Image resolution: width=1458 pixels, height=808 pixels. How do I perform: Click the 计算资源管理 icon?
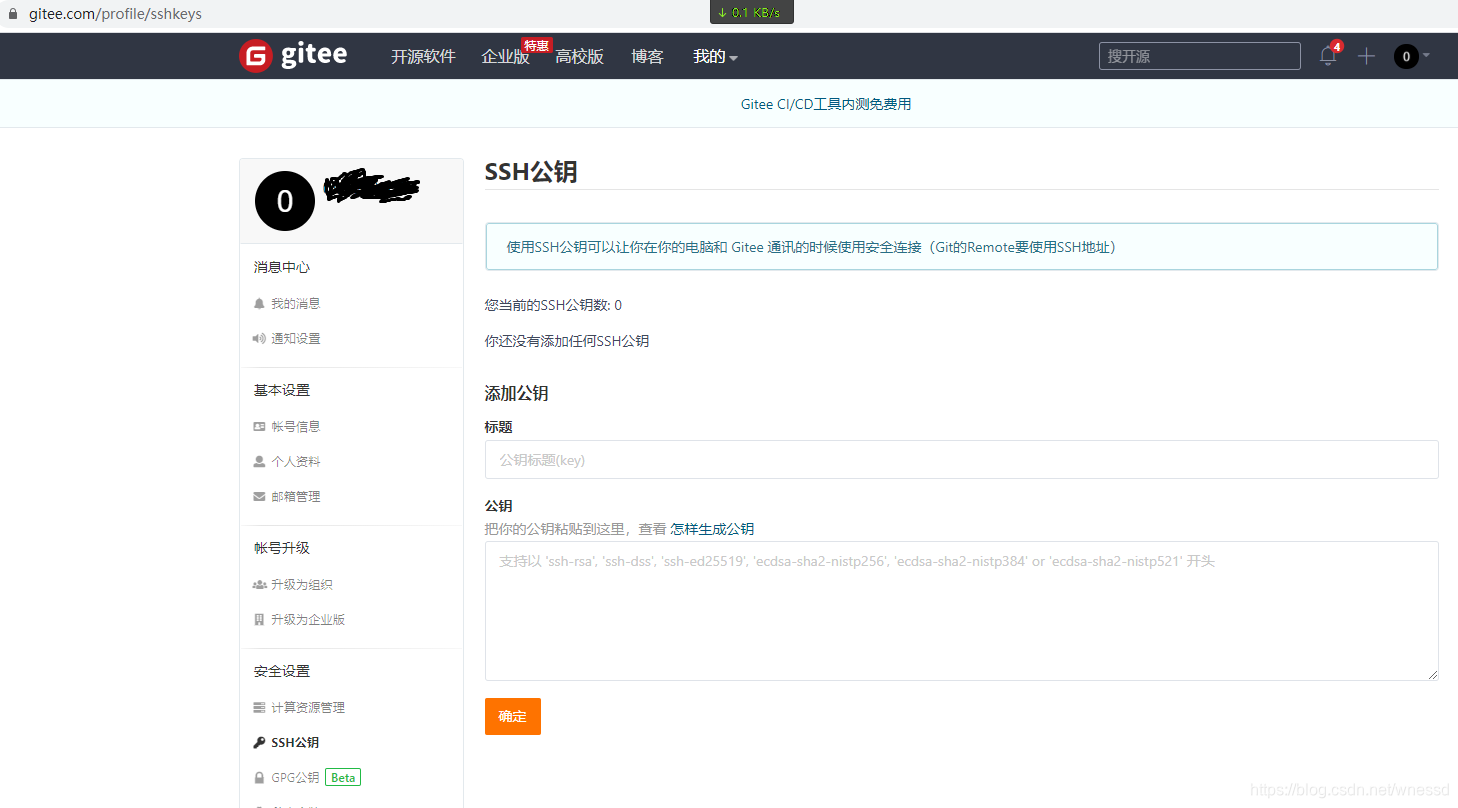pos(259,707)
